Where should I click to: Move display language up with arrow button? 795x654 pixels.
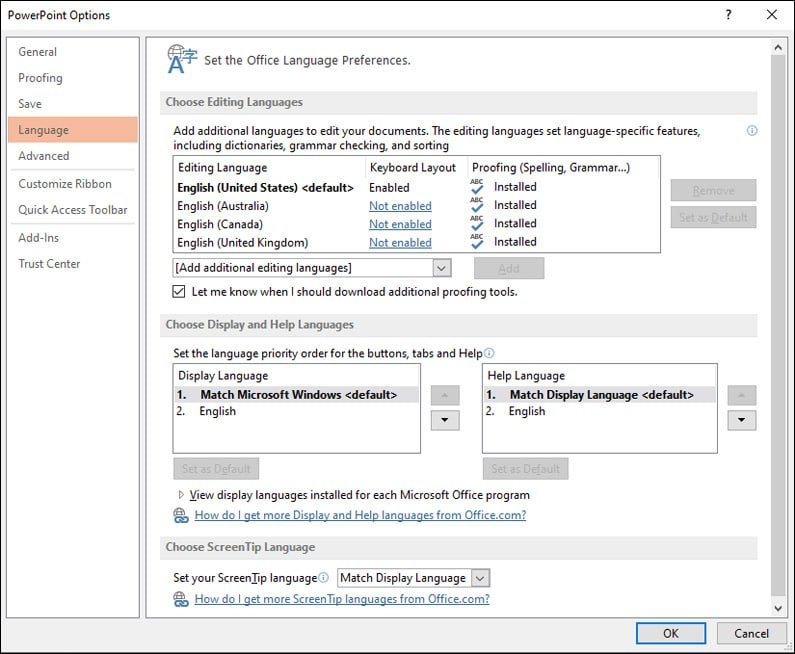pyautogui.click(x=445, y=395)
